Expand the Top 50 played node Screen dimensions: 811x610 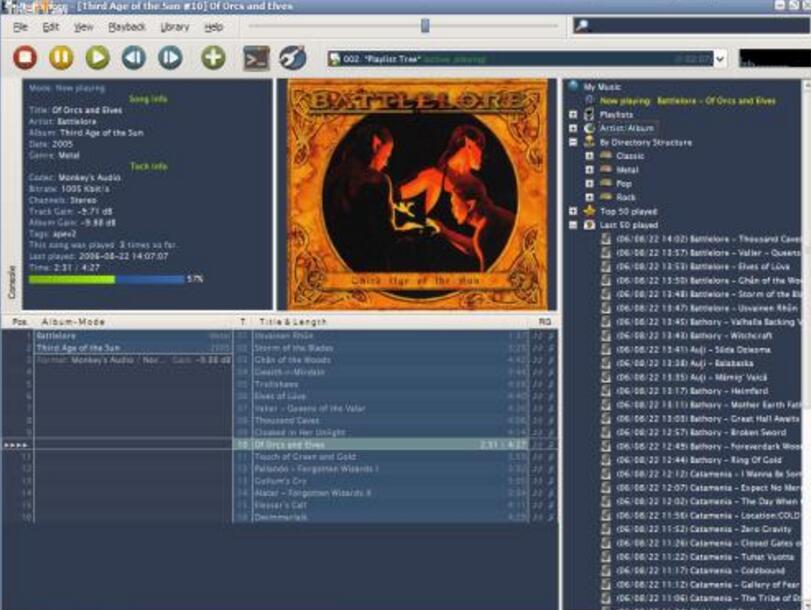[573, 211]
